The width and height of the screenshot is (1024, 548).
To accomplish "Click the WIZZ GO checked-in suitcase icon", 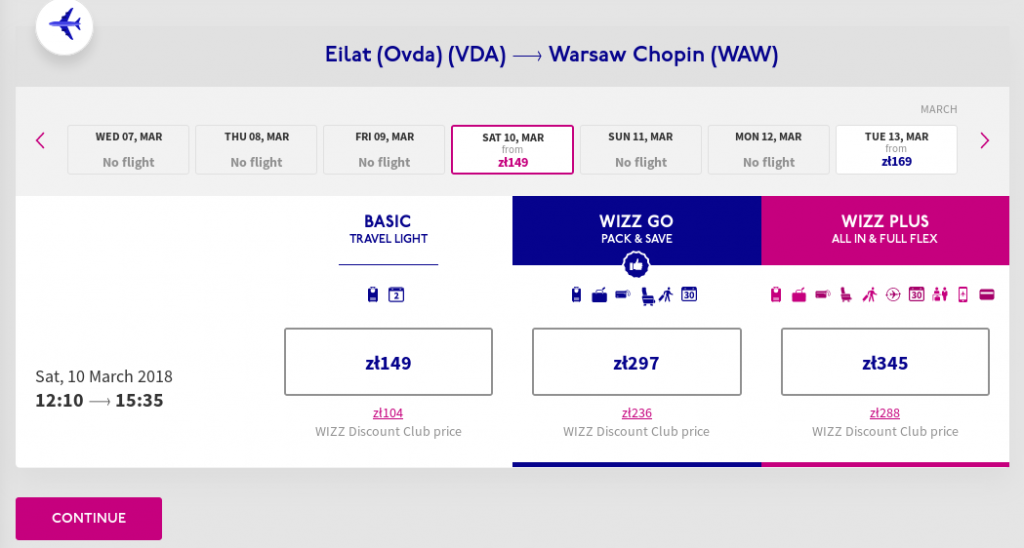I will click(600, 295).
